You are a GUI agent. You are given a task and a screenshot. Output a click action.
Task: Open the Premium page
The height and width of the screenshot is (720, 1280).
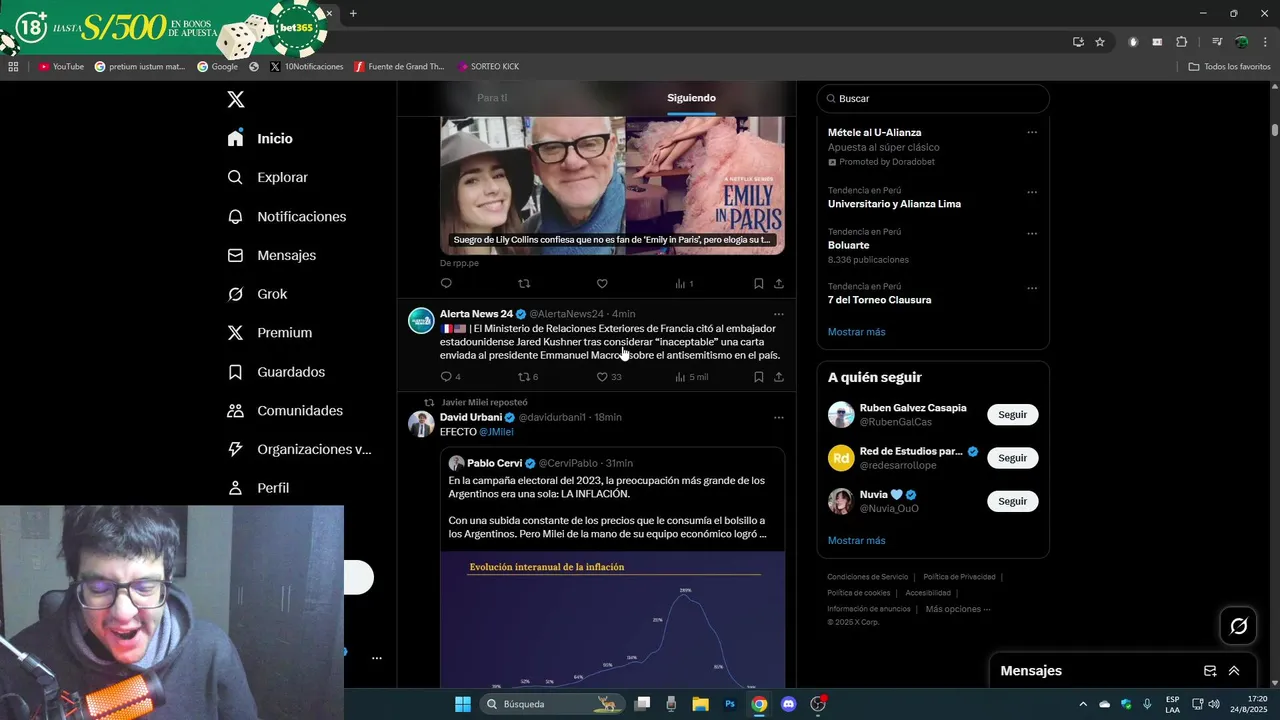[x=269, y=333]
